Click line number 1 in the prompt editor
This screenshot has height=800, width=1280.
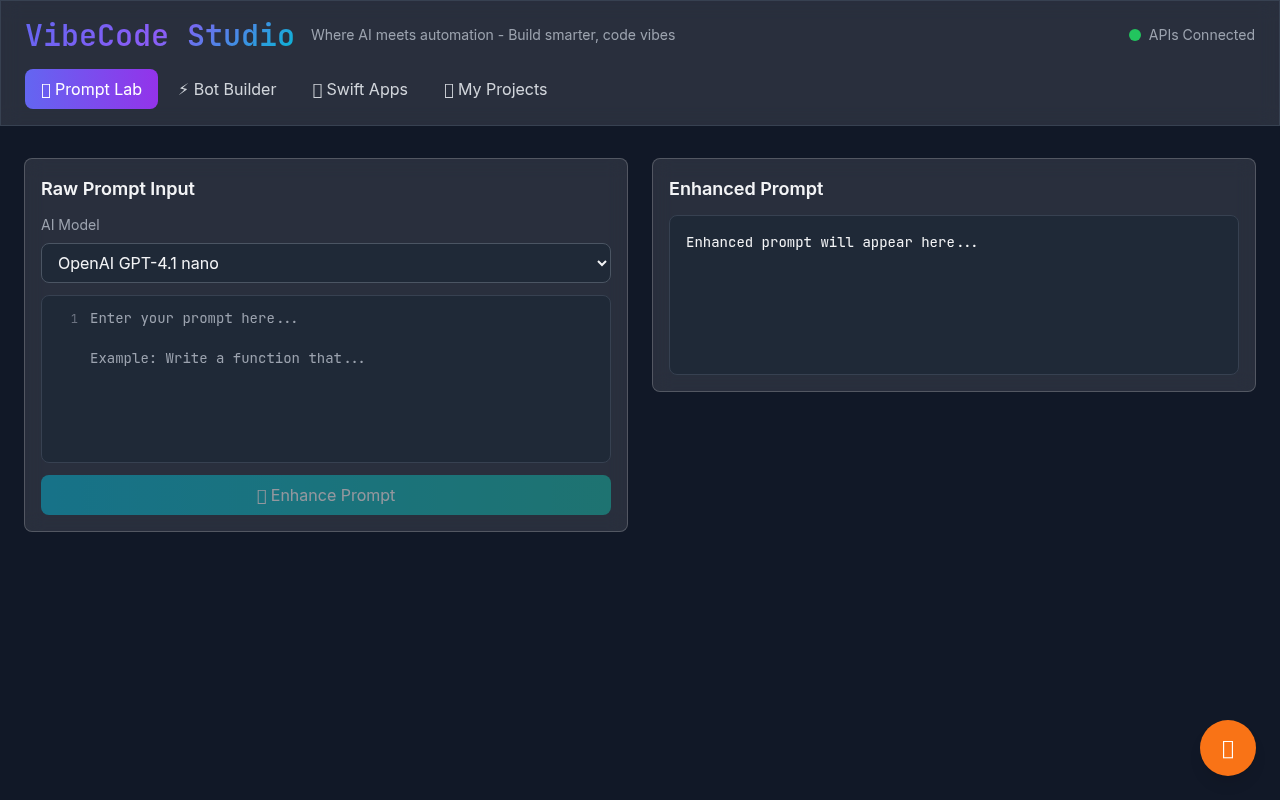coord(73,318)
